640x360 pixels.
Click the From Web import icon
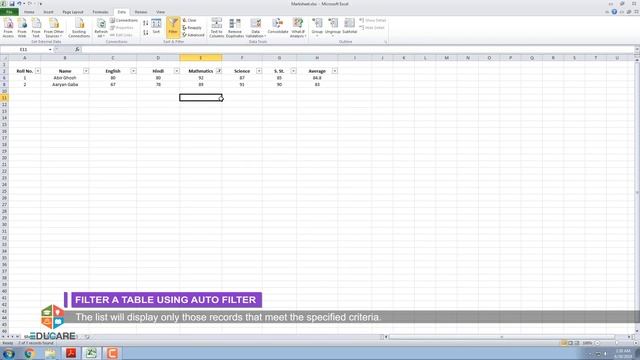point(22,28)
